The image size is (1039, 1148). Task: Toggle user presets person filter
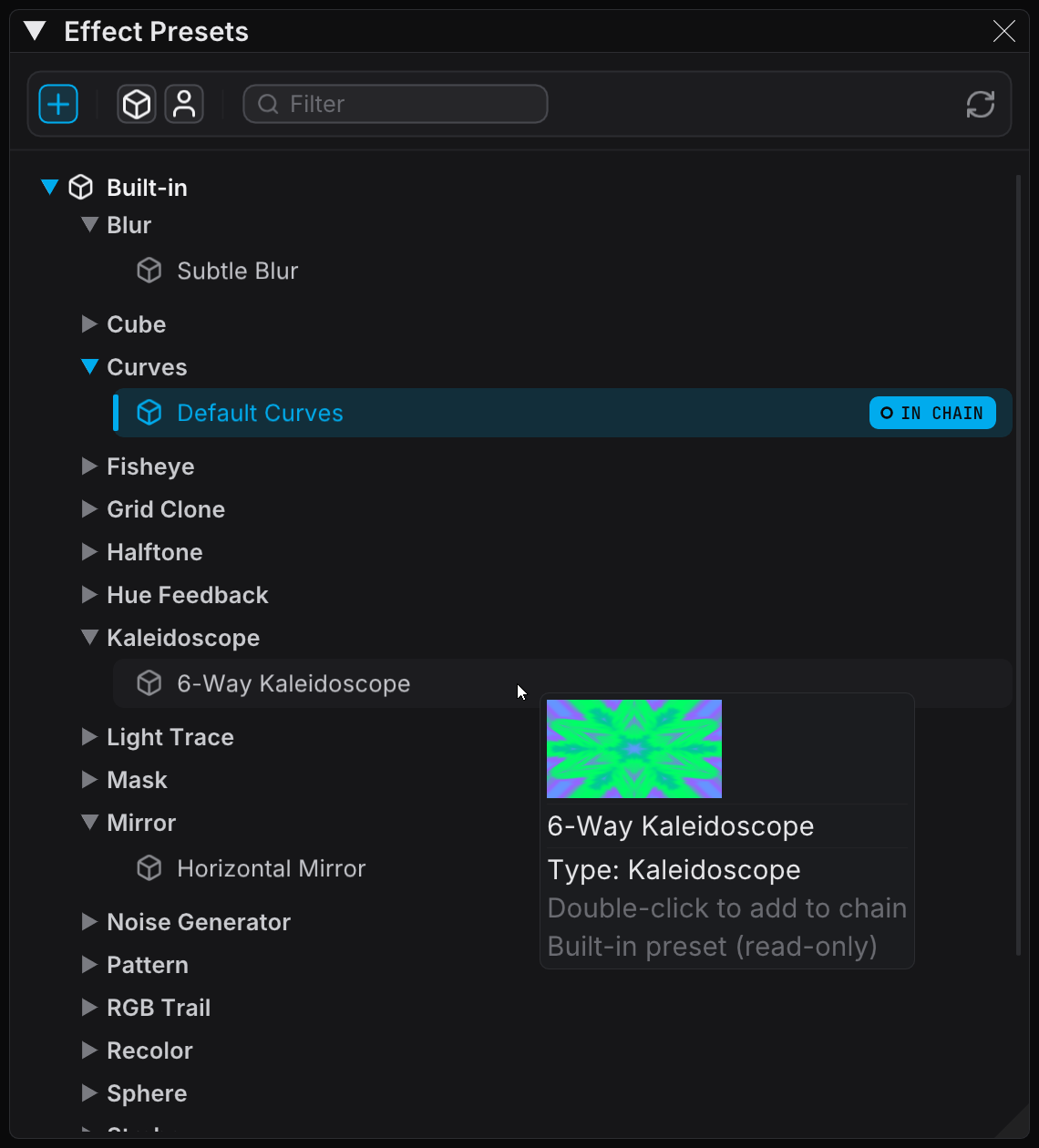pyautogui.click(x=184, y=104)
